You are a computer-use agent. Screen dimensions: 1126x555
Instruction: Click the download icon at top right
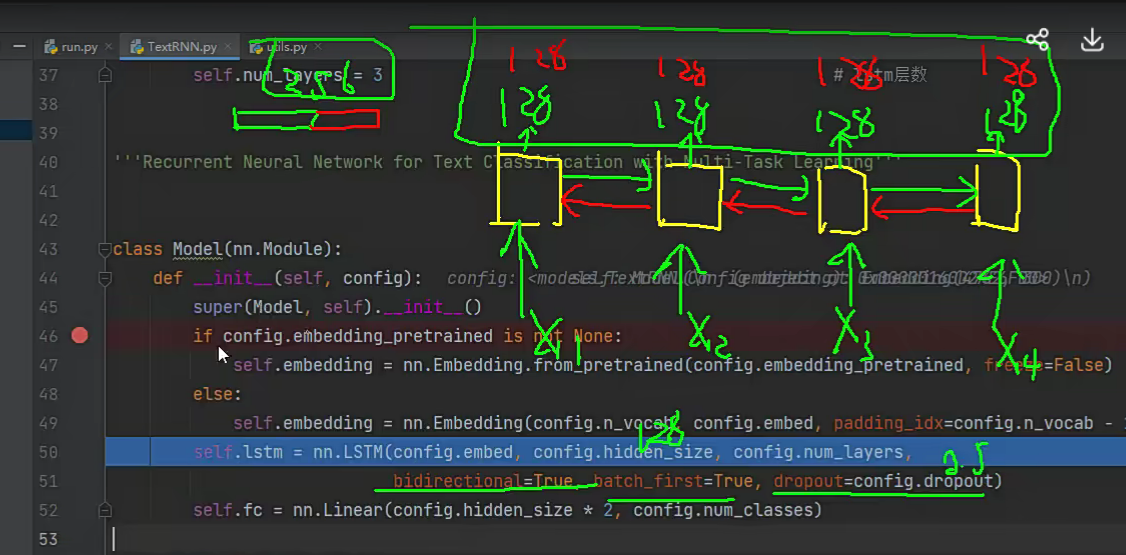(x=1092, y=40)
